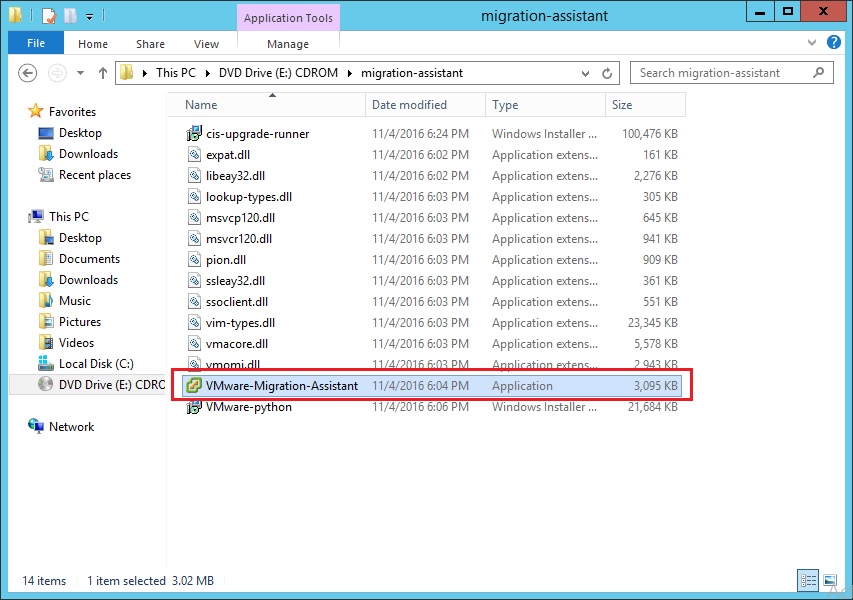Click the search magnifier icon
The width and height of the screenshot is (853, 600).
pyautogui.click(x=818, y=72)
